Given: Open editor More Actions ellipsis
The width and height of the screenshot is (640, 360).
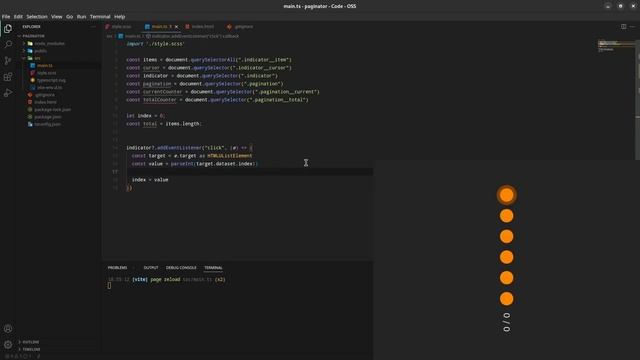Looking at the screenshot, I should click(632, 27).
